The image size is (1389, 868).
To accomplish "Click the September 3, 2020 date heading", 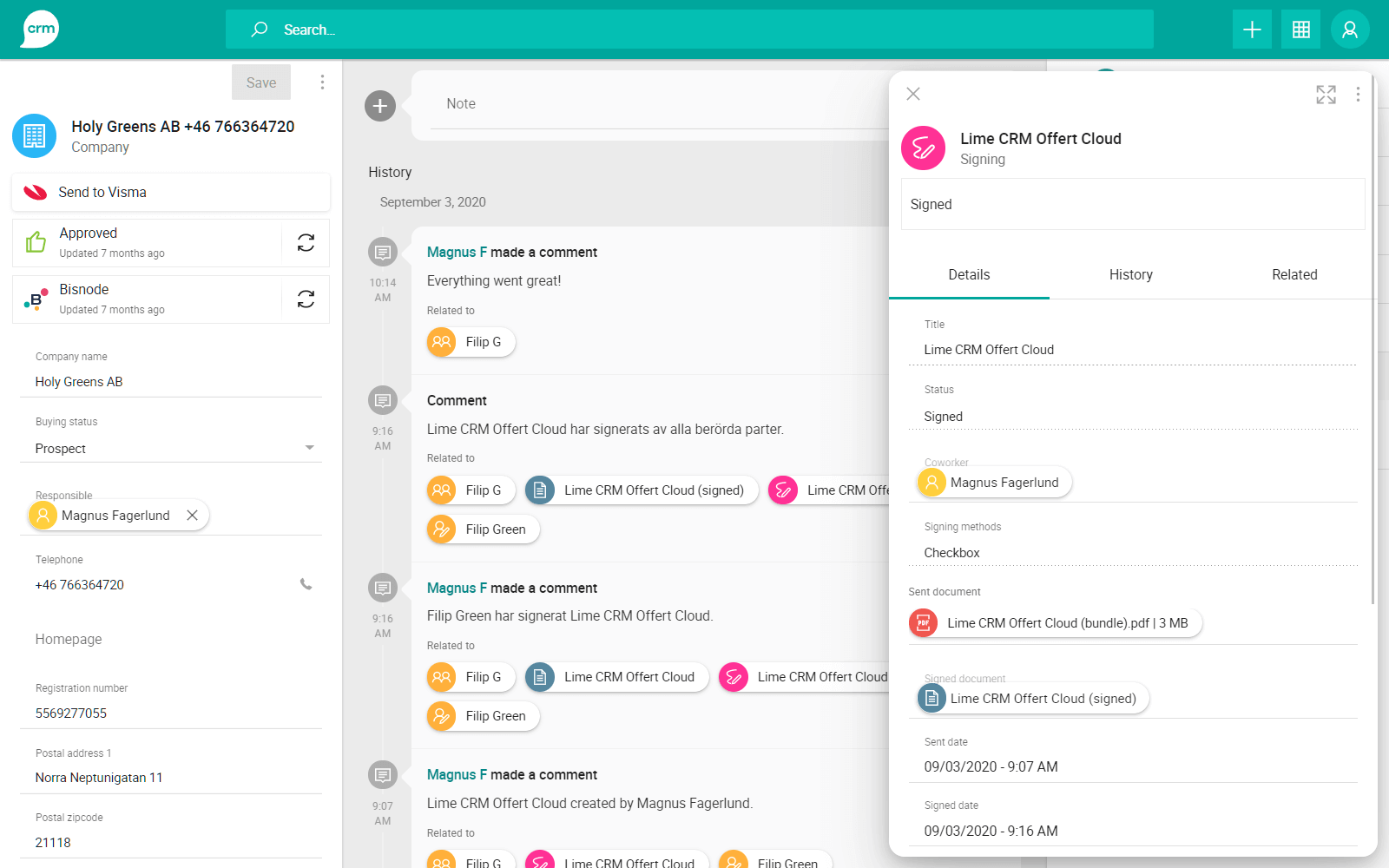I will (432, 202).
